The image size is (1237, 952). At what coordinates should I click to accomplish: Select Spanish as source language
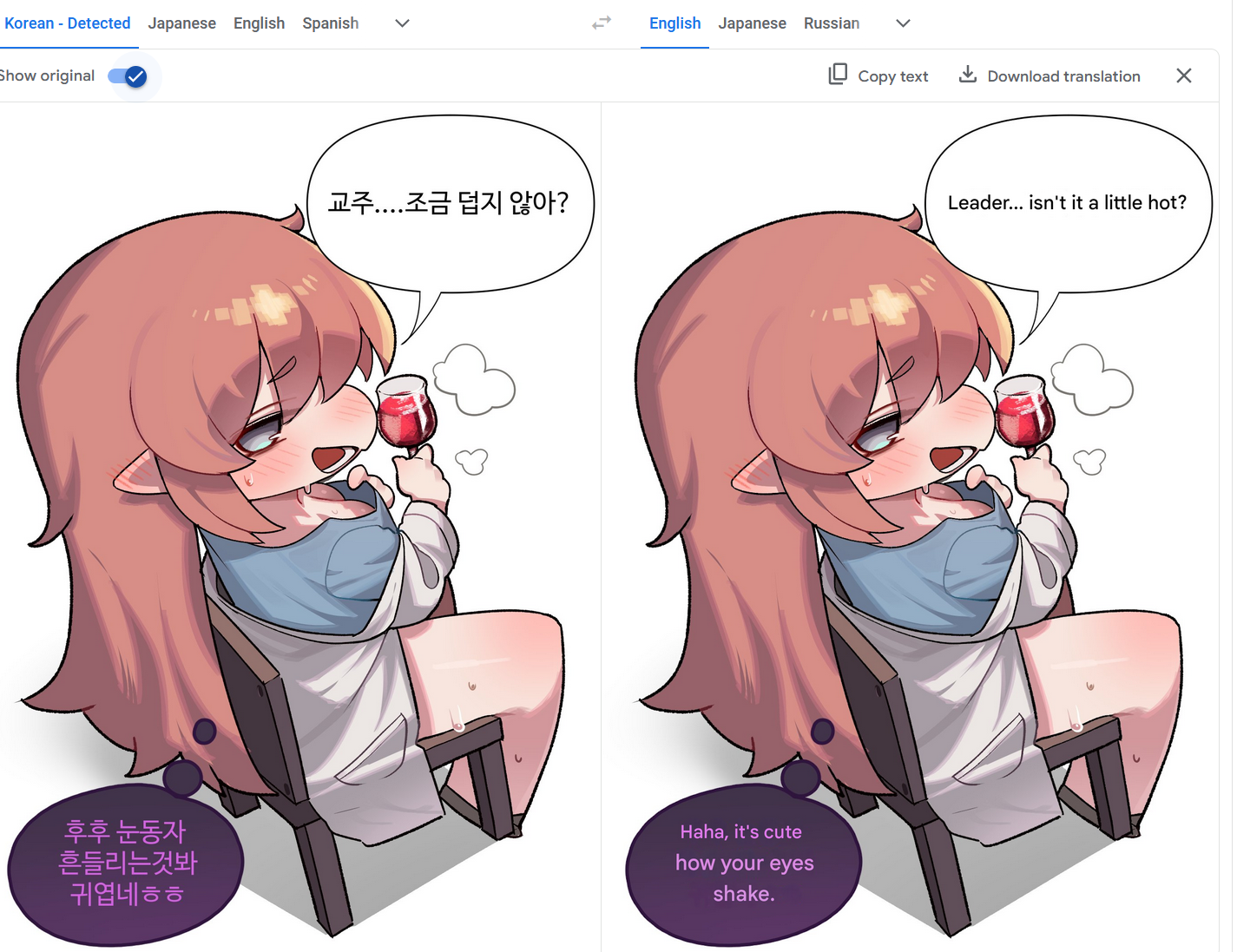(330, 23)
